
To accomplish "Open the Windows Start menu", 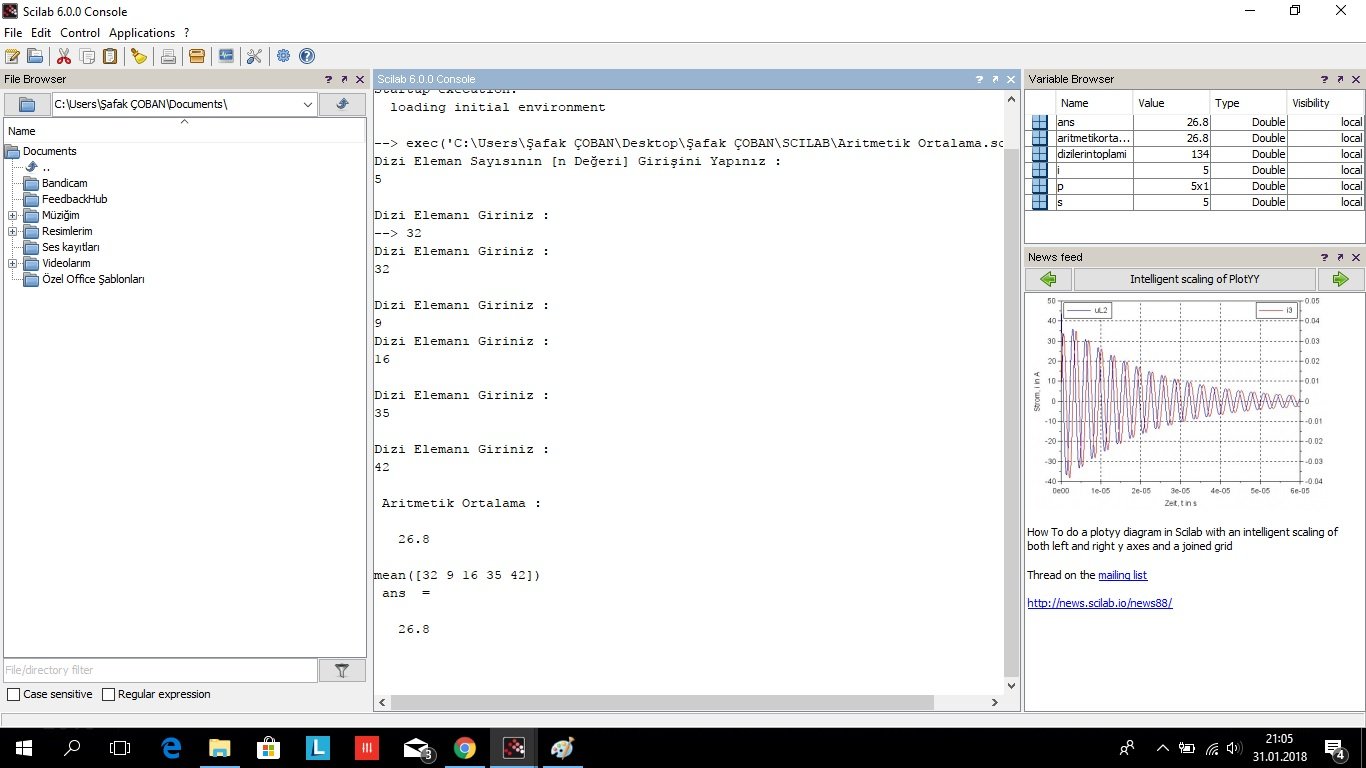I will coord(23,747).
